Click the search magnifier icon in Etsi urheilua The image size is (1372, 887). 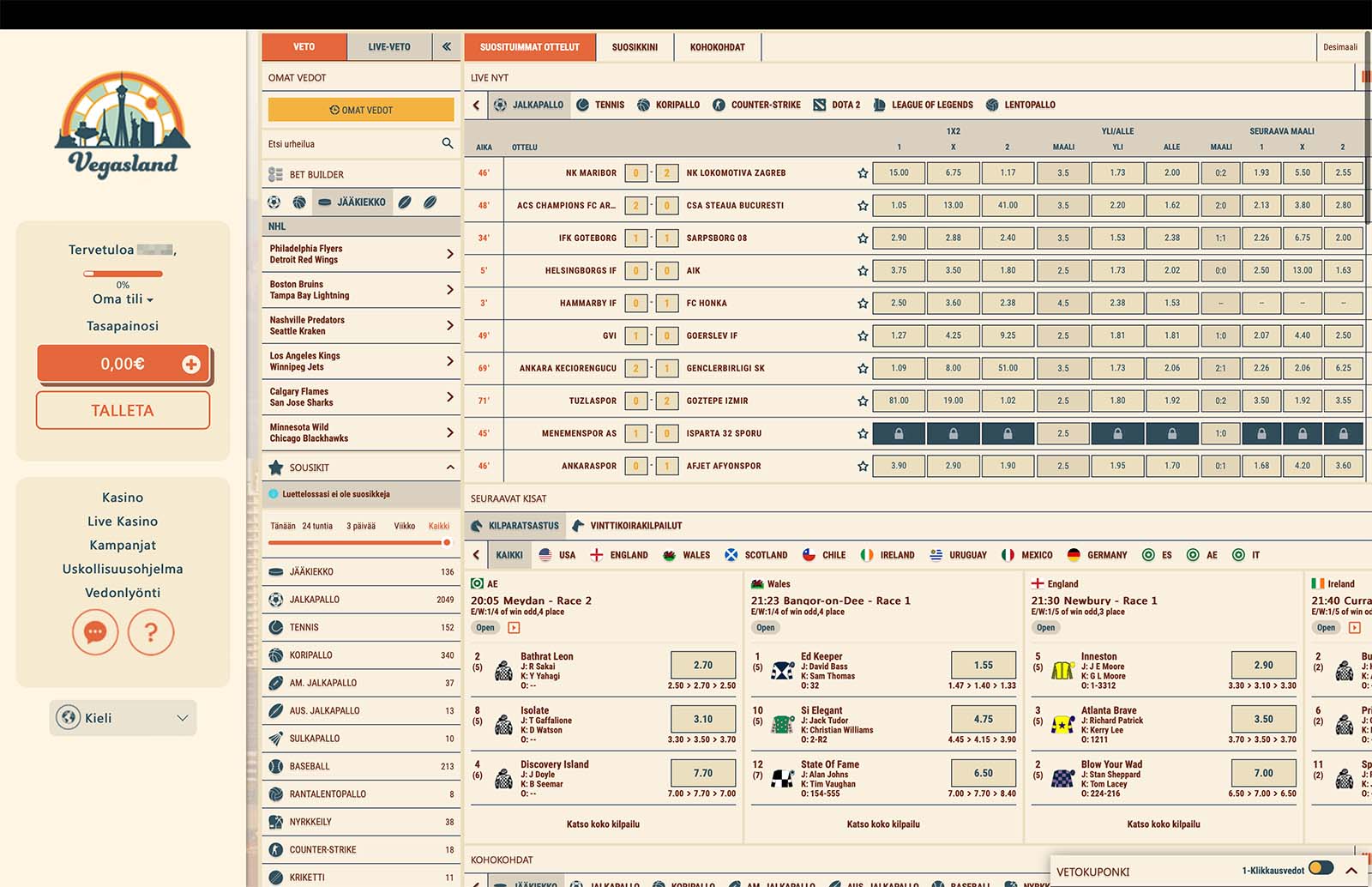tap(447, 144)
